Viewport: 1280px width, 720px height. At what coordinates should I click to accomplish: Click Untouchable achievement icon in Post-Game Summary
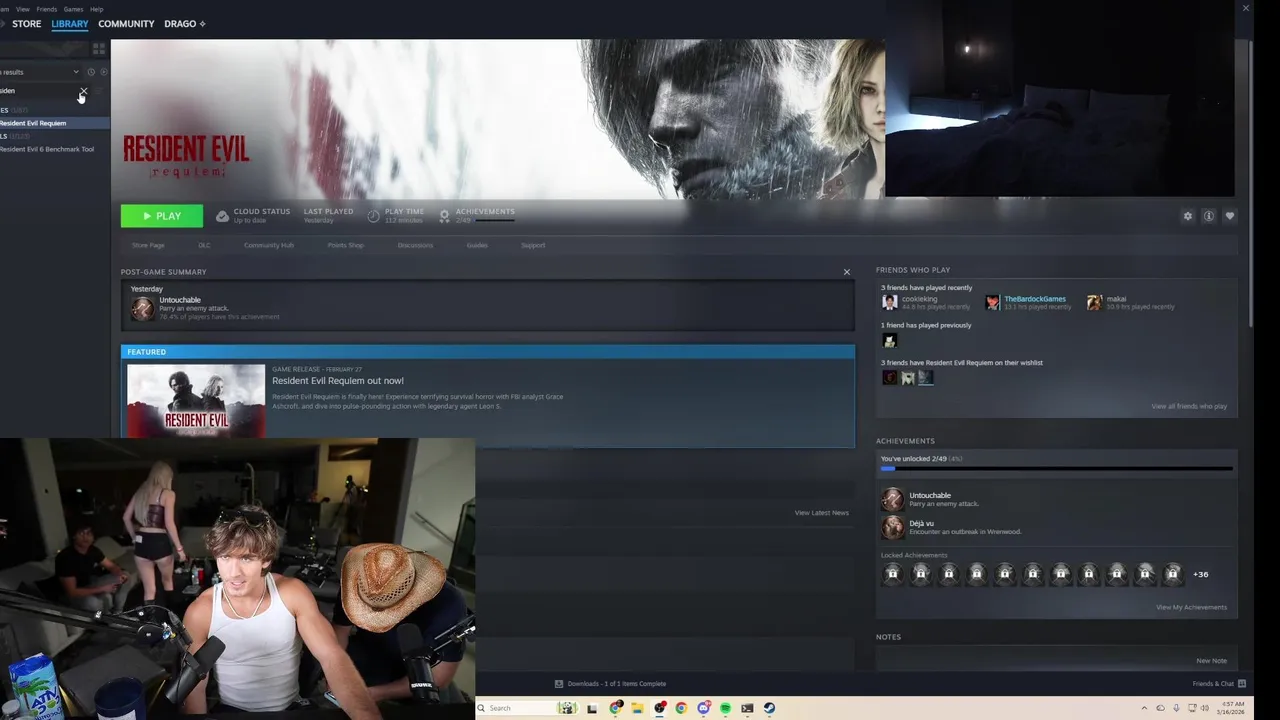[x=142, y=308]
